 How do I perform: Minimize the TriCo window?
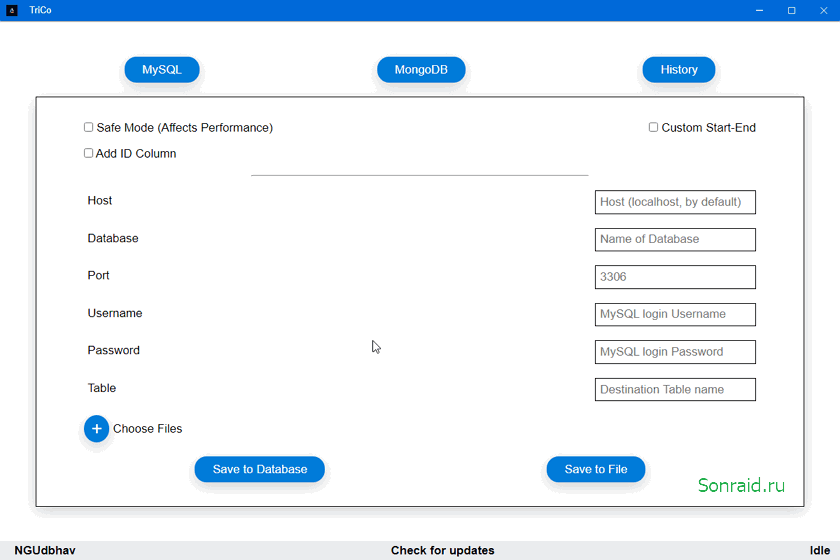coord(759,10)
